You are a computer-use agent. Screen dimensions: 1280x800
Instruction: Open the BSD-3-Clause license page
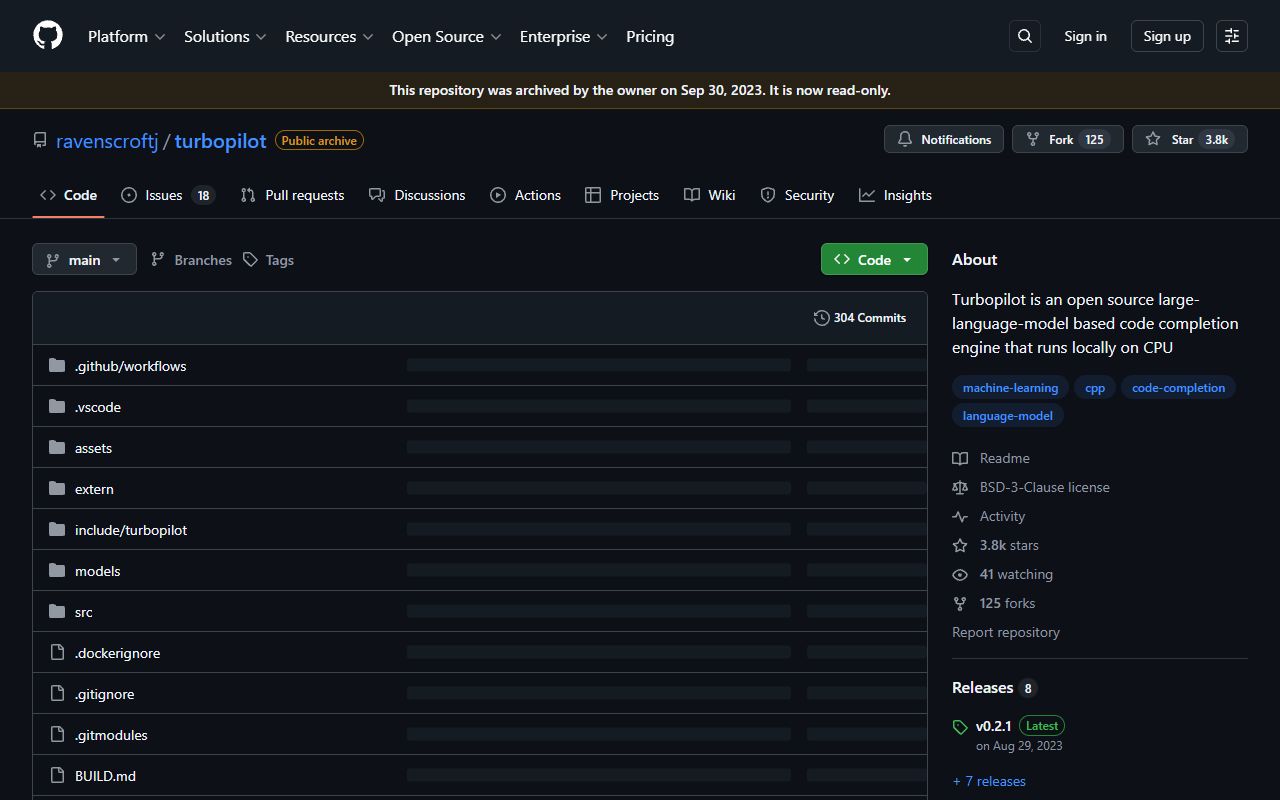(x=1044, y=487)
